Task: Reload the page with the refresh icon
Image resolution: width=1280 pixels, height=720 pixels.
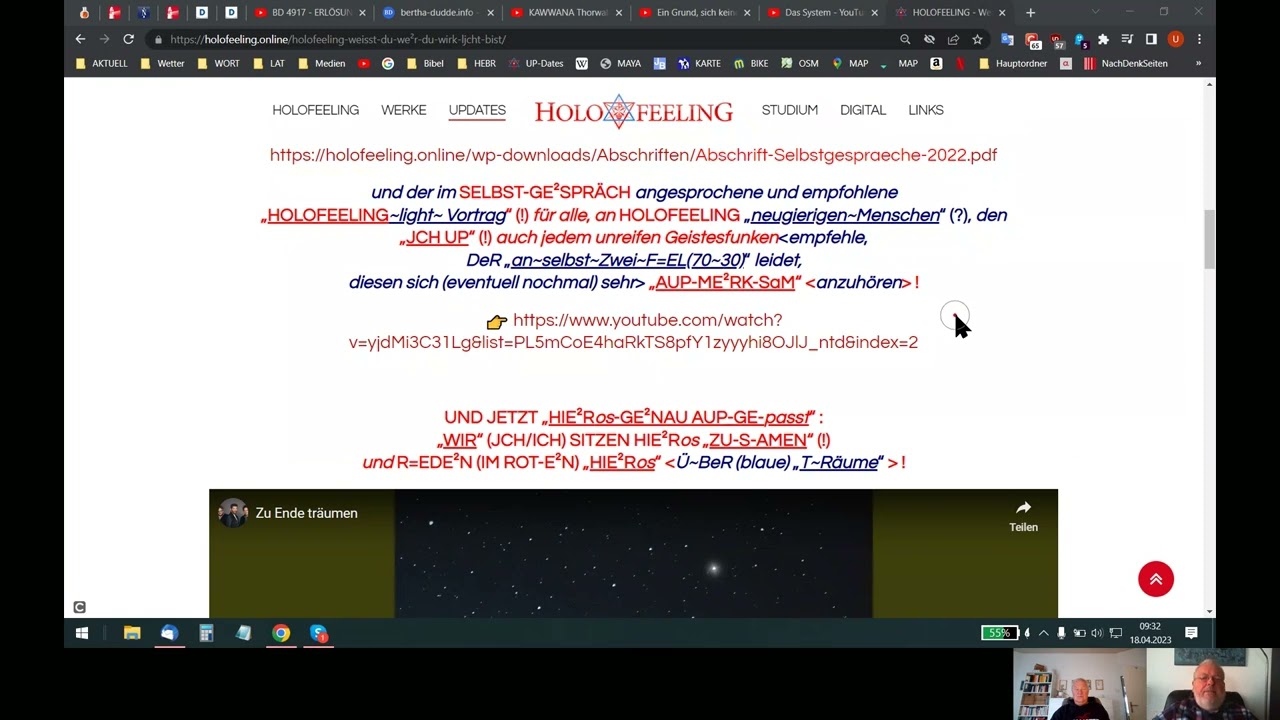Action: click(128, 39)
